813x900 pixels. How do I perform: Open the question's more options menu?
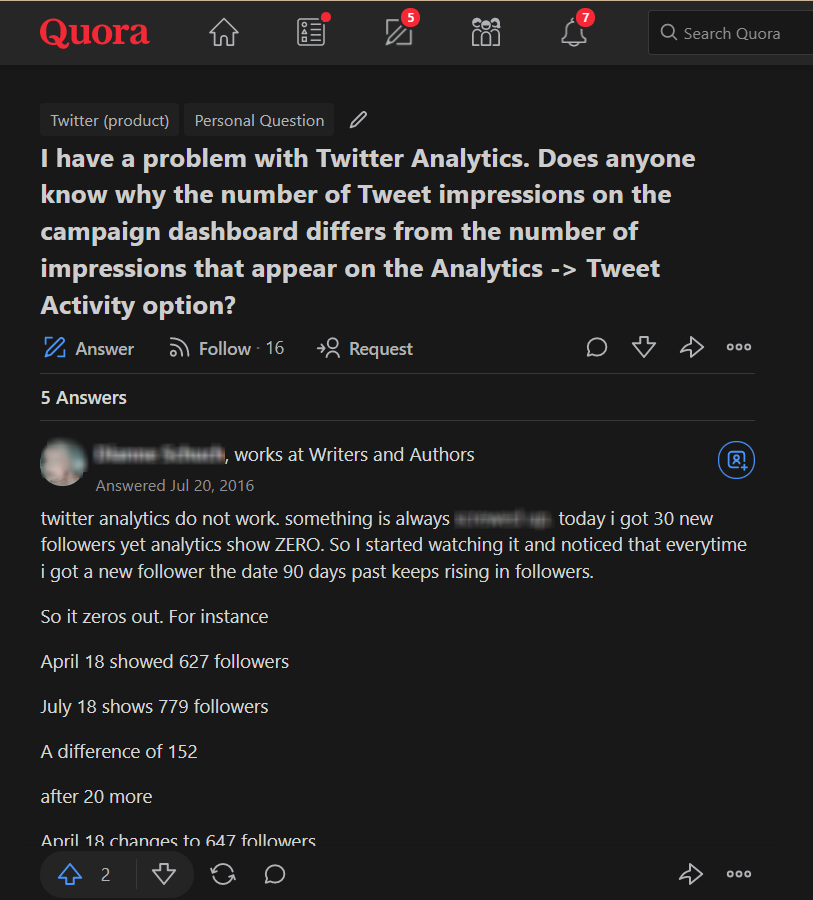(x=739, y=348)
